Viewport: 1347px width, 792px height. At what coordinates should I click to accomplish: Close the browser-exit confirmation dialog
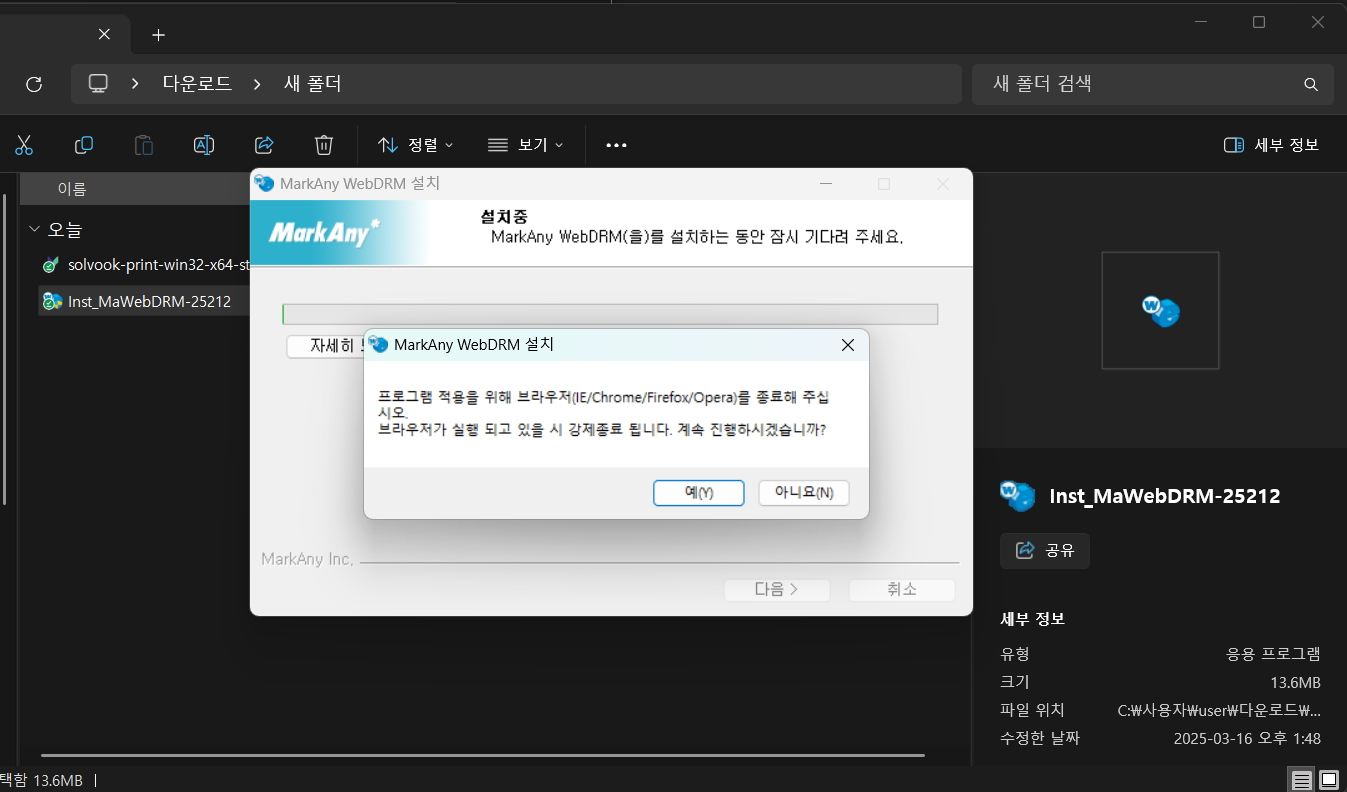click(847, 345)
